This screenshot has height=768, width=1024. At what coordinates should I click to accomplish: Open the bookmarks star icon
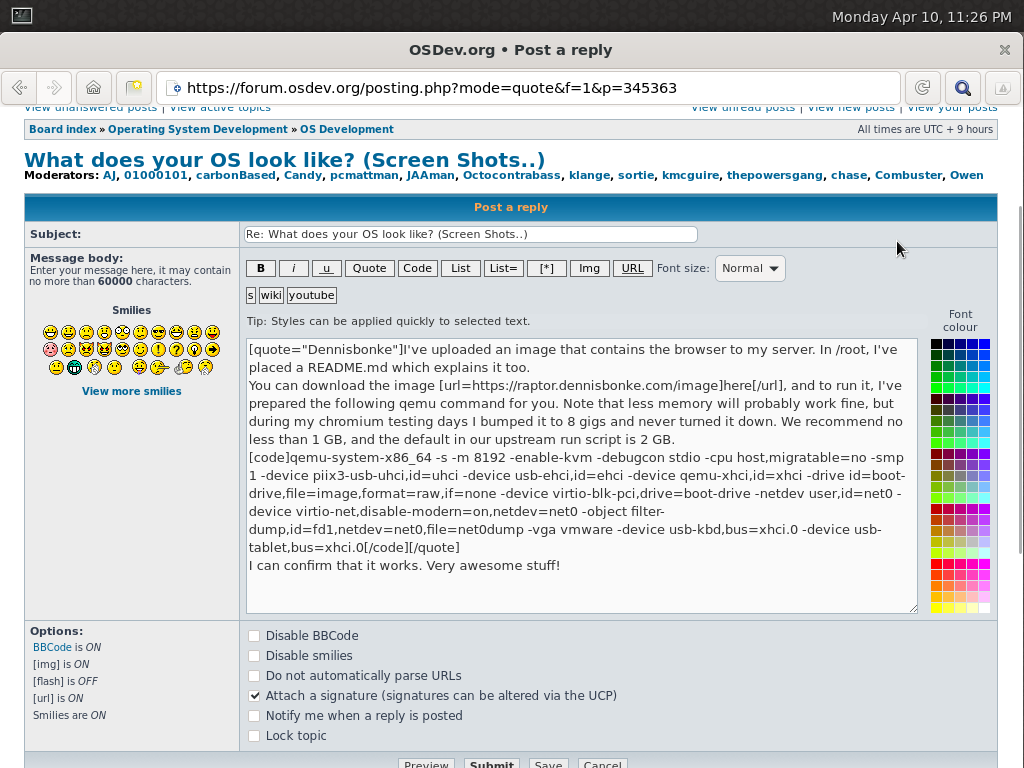point(134,88)
